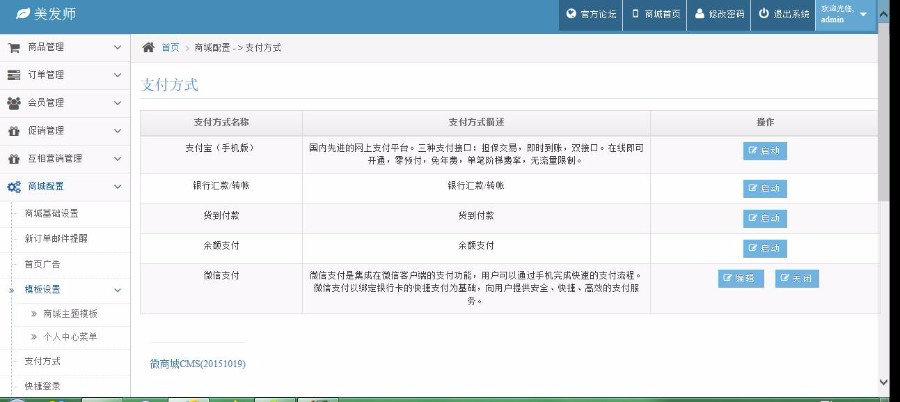
Task: Expand the 促销管理 menu chevron
Action: coord(118,130)
